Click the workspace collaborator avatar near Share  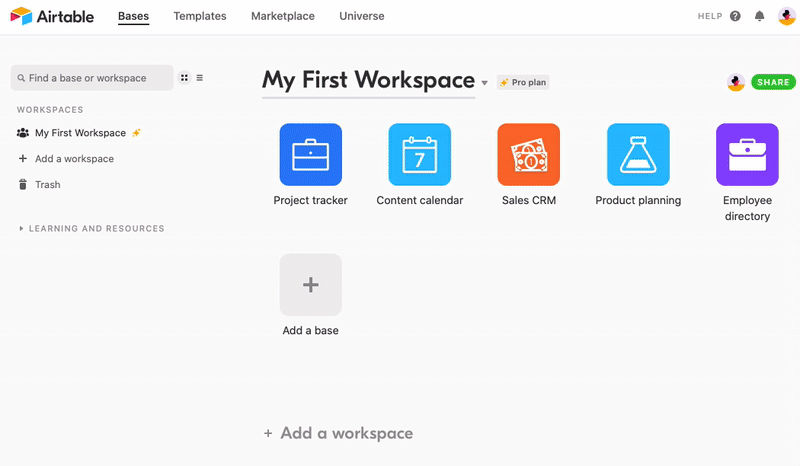[x=735, y=82]
